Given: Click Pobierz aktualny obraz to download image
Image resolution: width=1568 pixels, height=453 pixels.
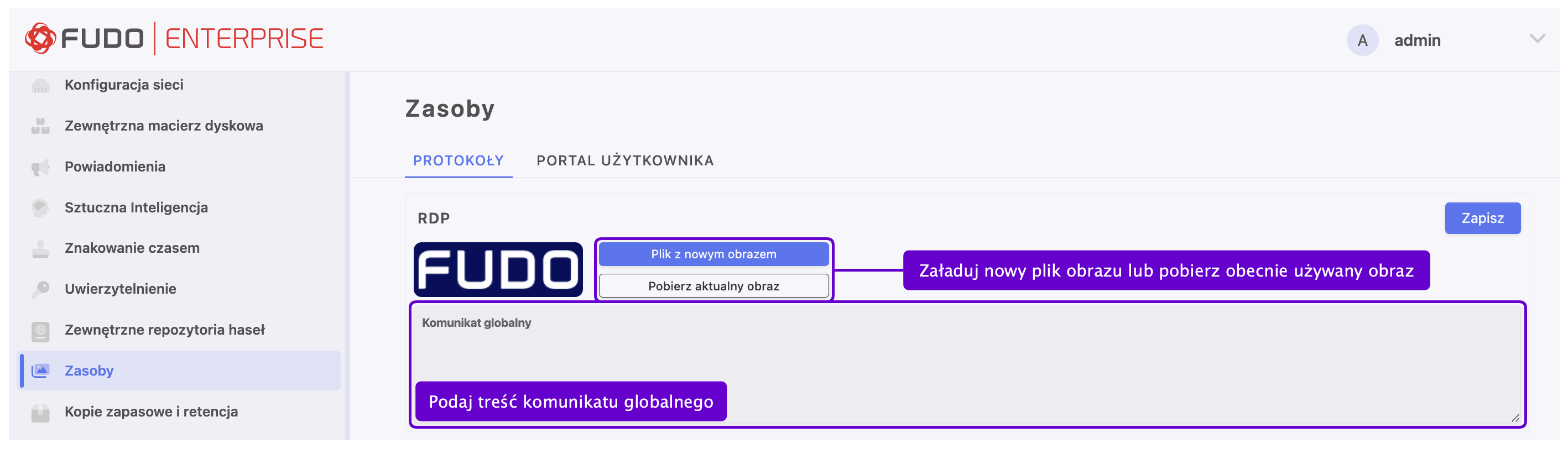Looking at the screenshot, I should 713,285.
